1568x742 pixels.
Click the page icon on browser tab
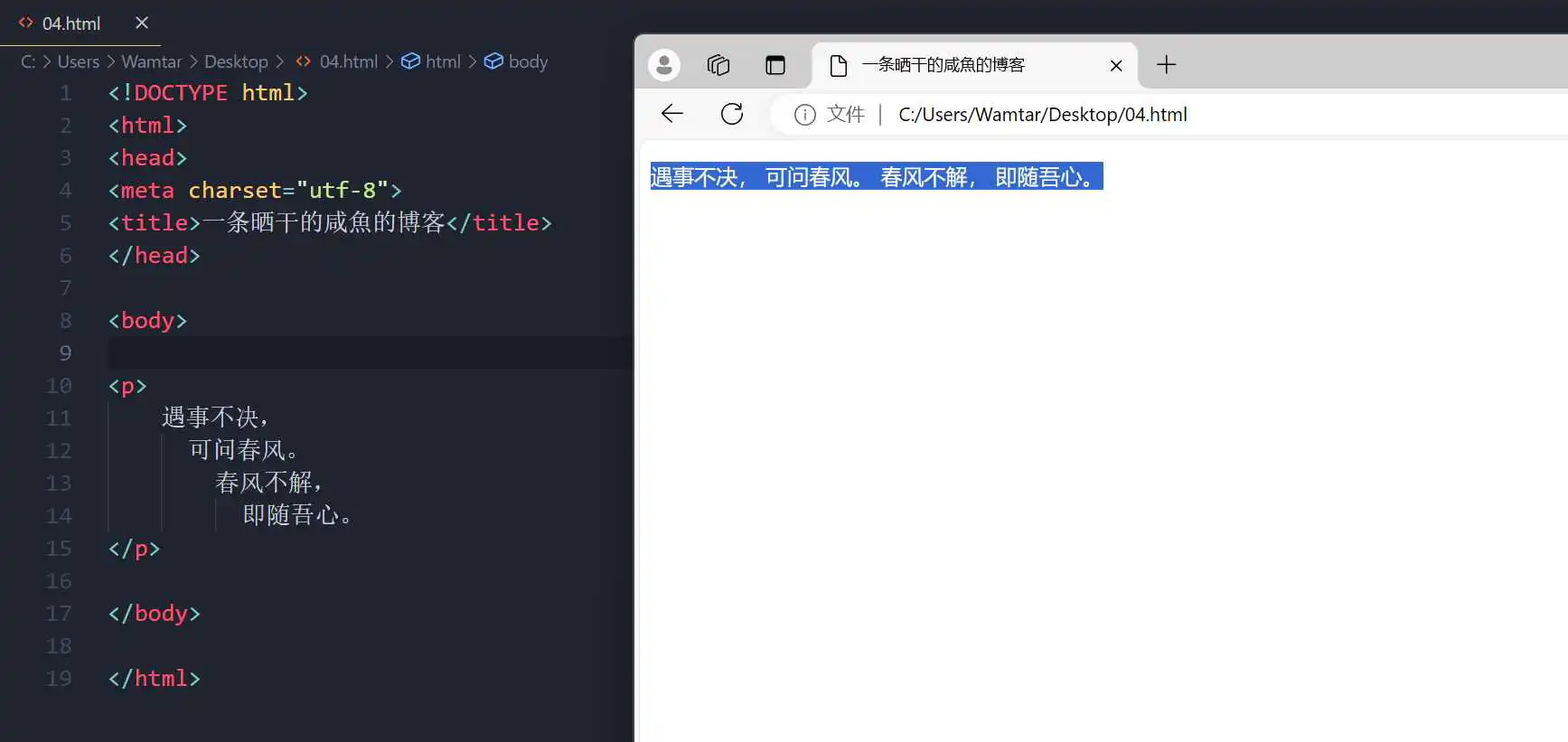[x=839, y=65]
